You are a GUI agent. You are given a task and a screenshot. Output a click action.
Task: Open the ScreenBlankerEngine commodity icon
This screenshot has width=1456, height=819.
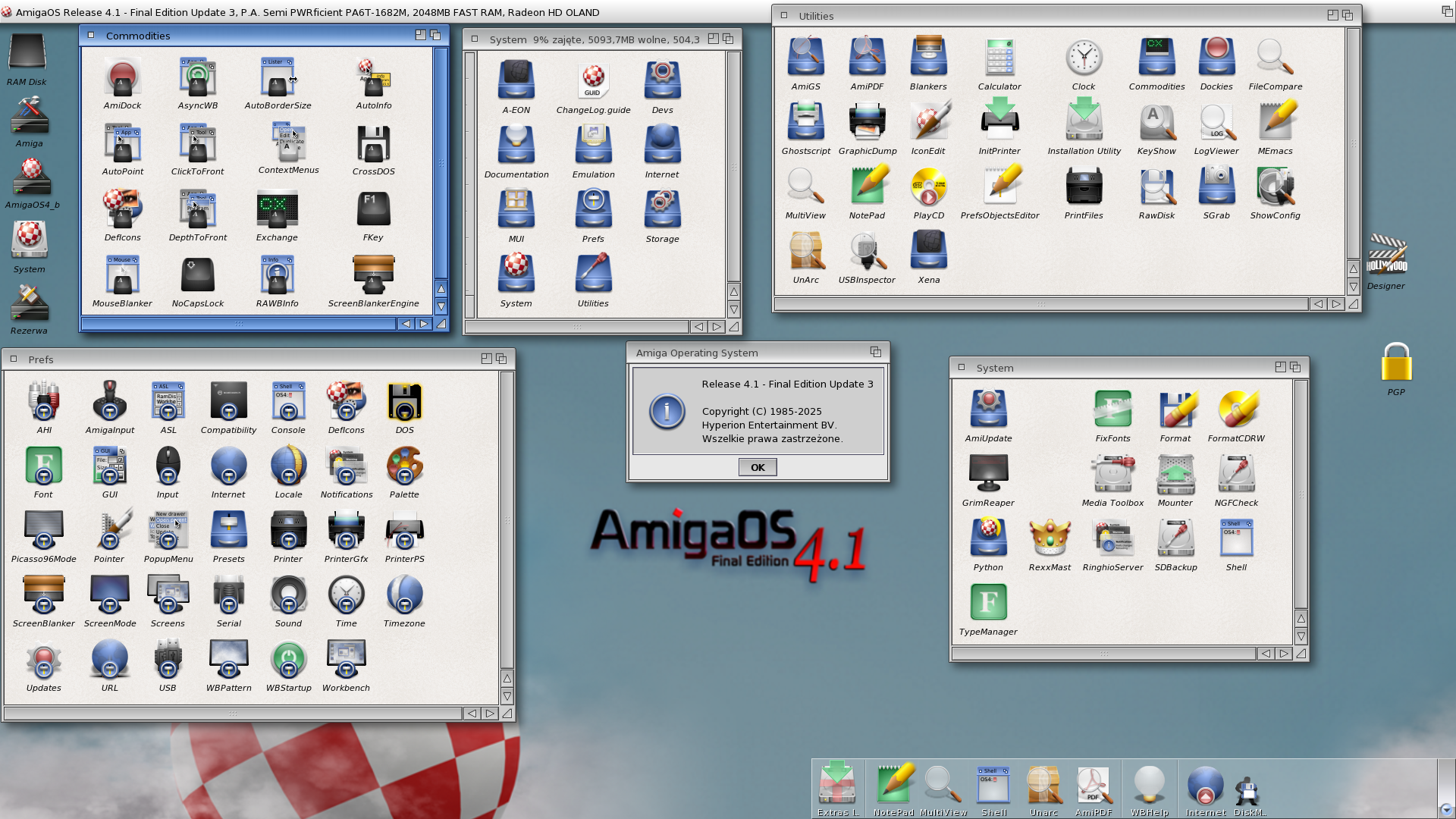click(x=373, y=276)
